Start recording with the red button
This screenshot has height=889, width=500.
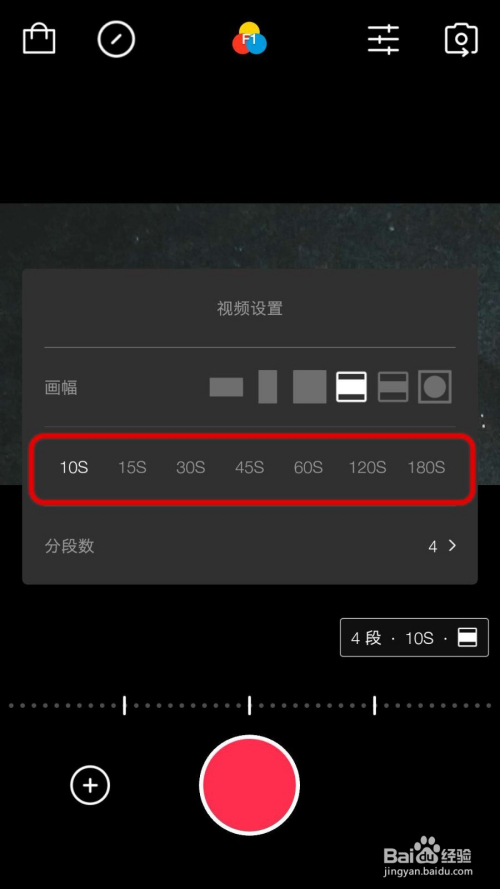249,785
